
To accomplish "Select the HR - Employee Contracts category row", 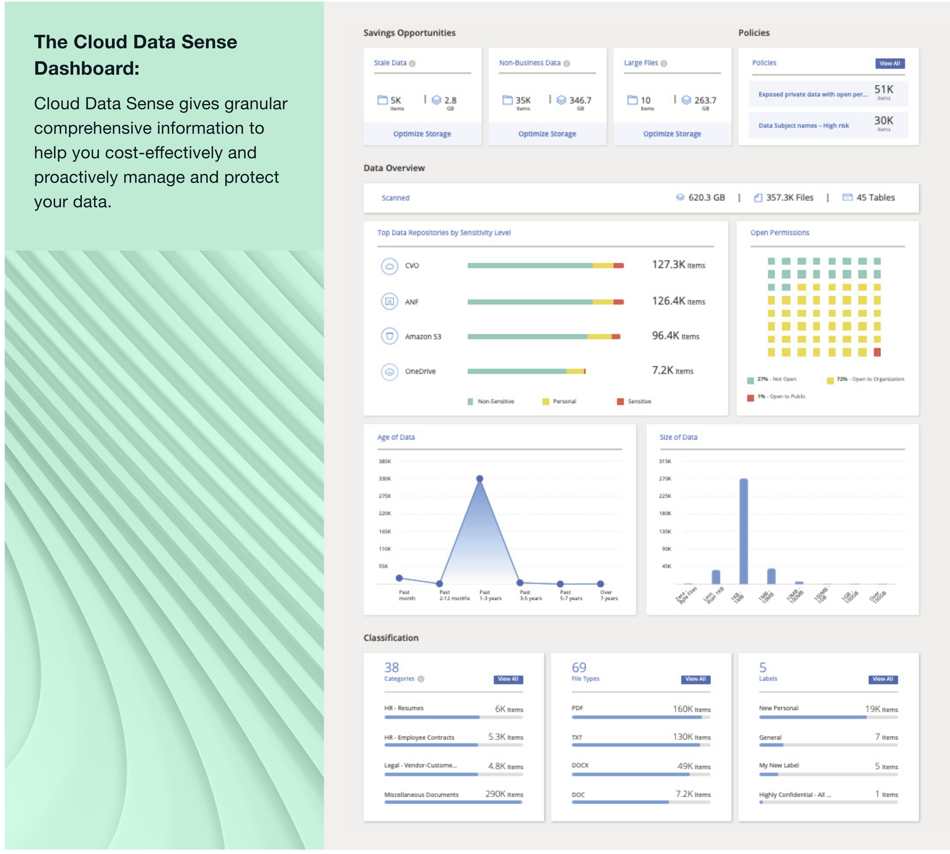I will tap(453, 740).
